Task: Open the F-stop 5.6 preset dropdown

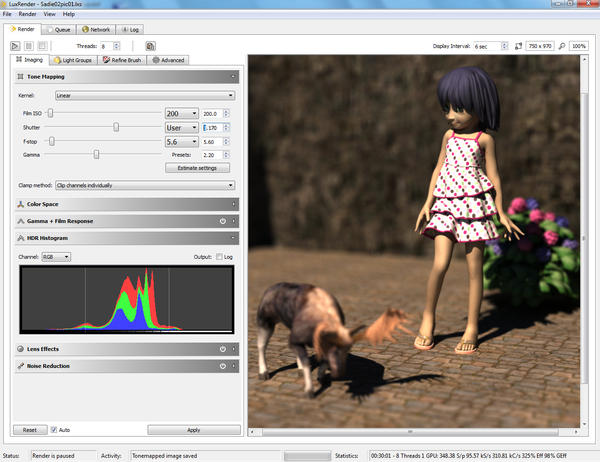Action: [181, 142]
